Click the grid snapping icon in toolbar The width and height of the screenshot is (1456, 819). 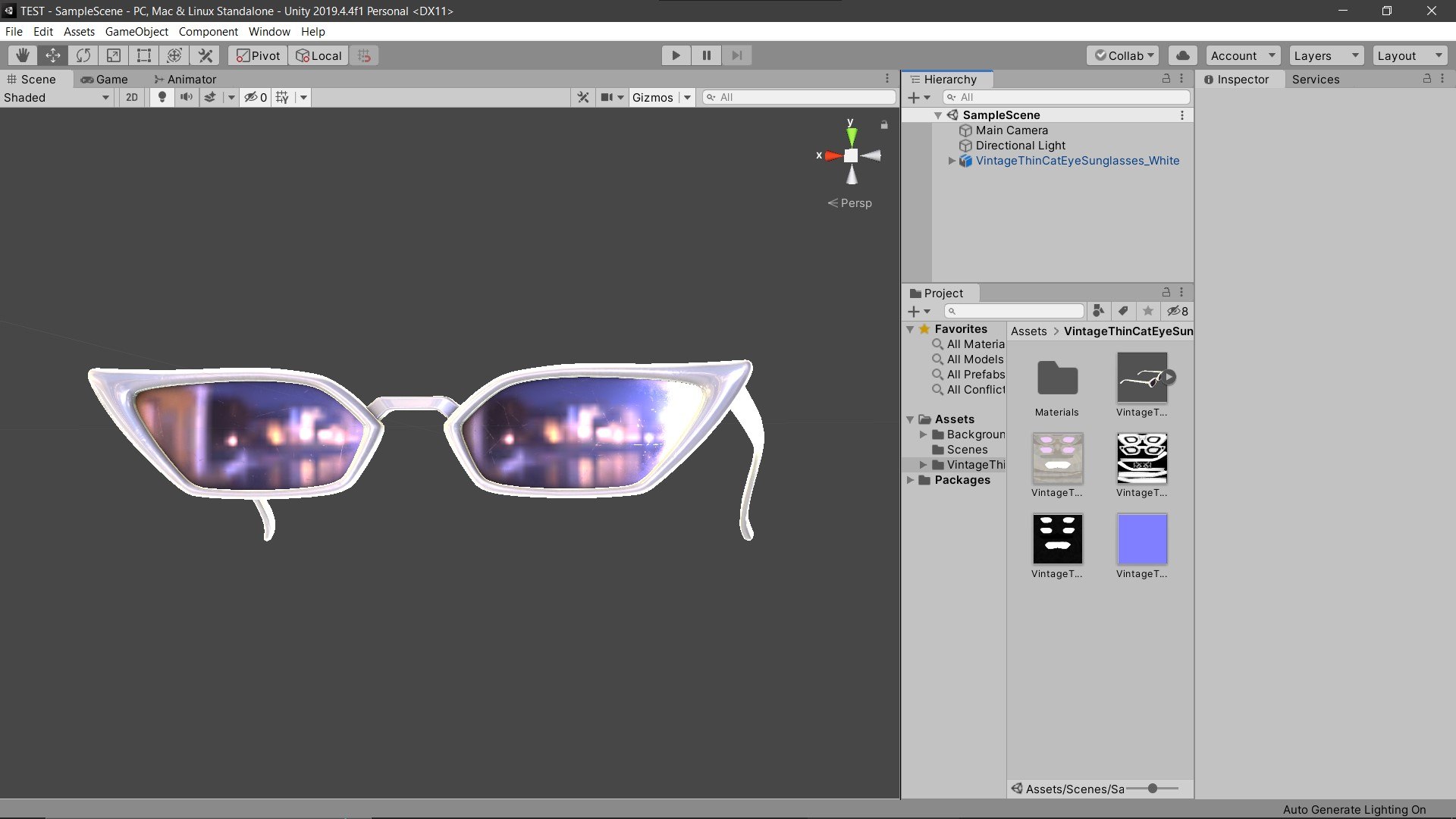click(364, 55)
